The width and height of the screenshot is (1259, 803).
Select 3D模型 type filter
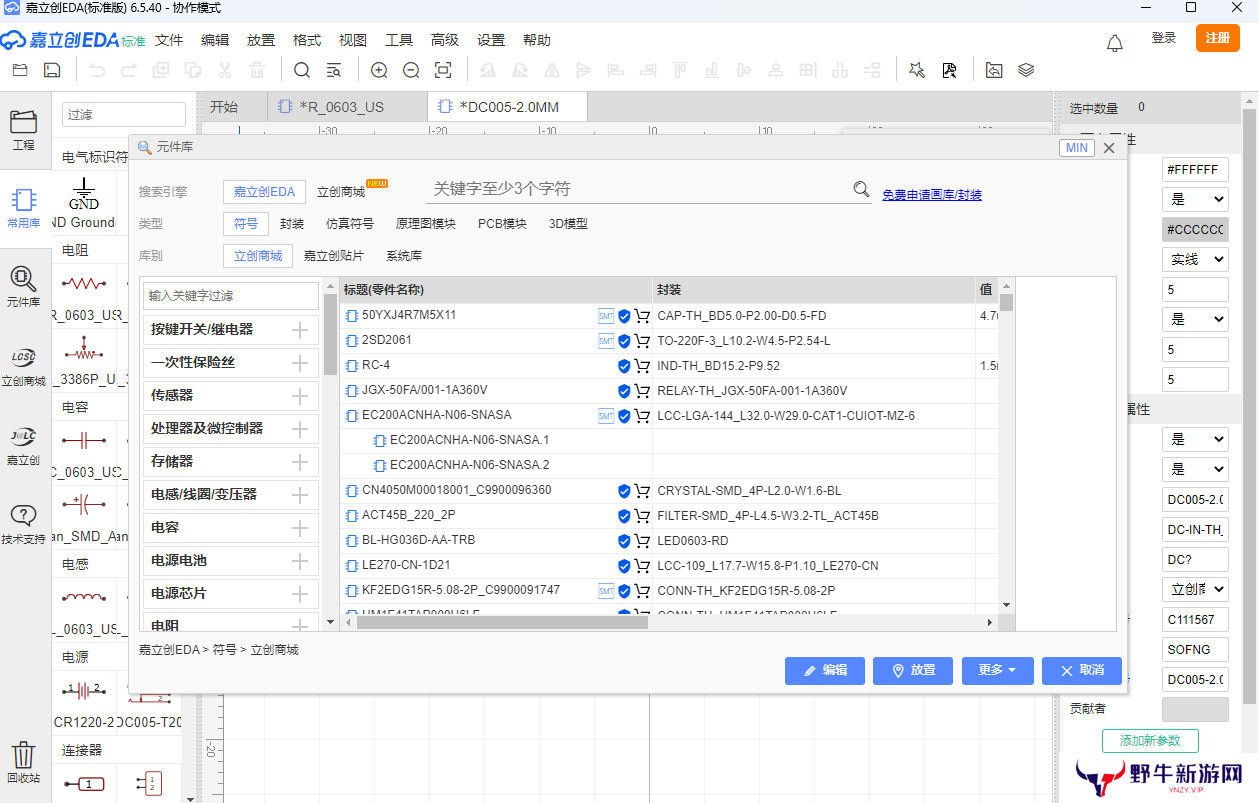tap(568, 224)
